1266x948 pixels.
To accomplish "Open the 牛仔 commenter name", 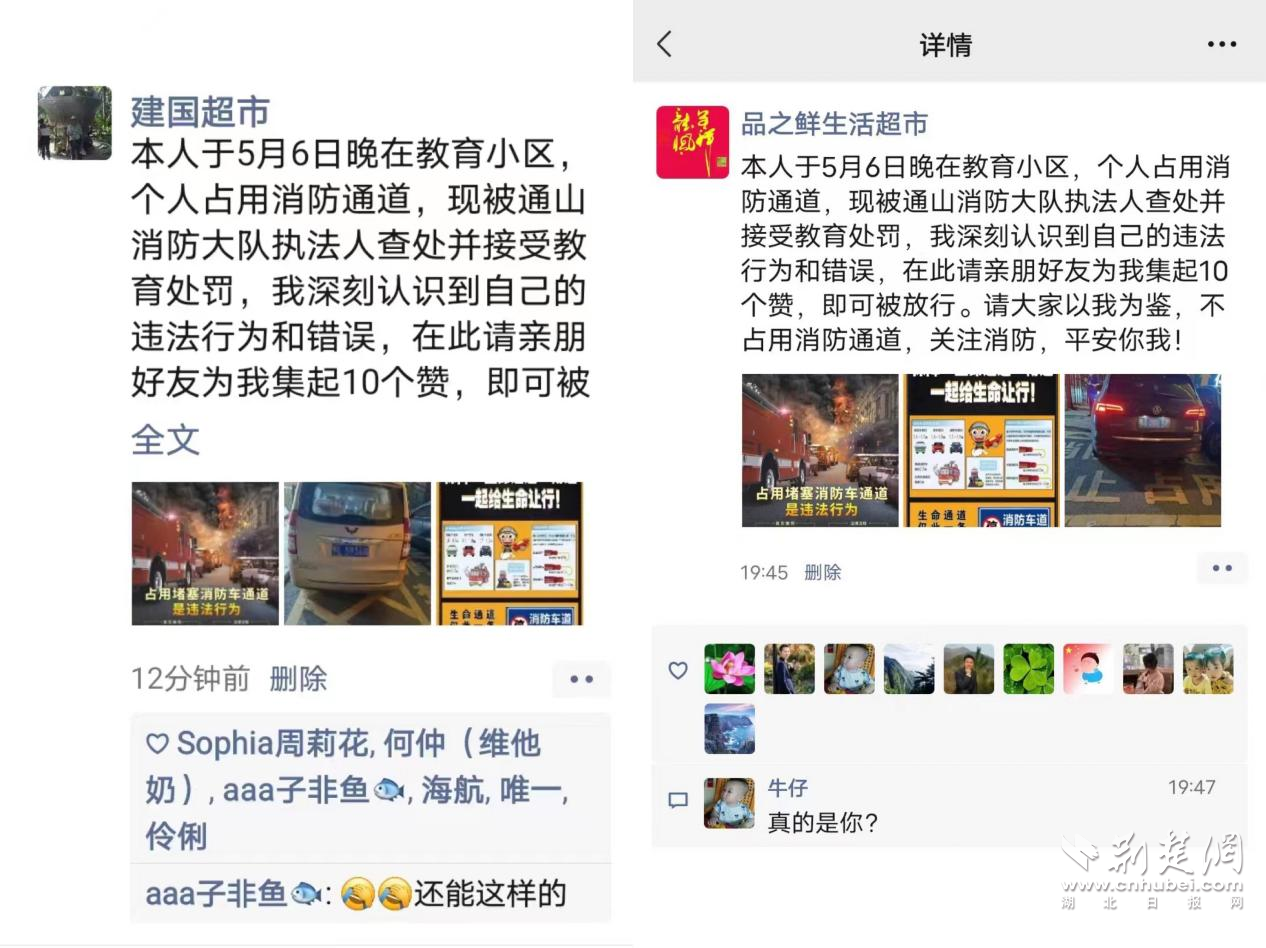I will (x=787, y=788).
